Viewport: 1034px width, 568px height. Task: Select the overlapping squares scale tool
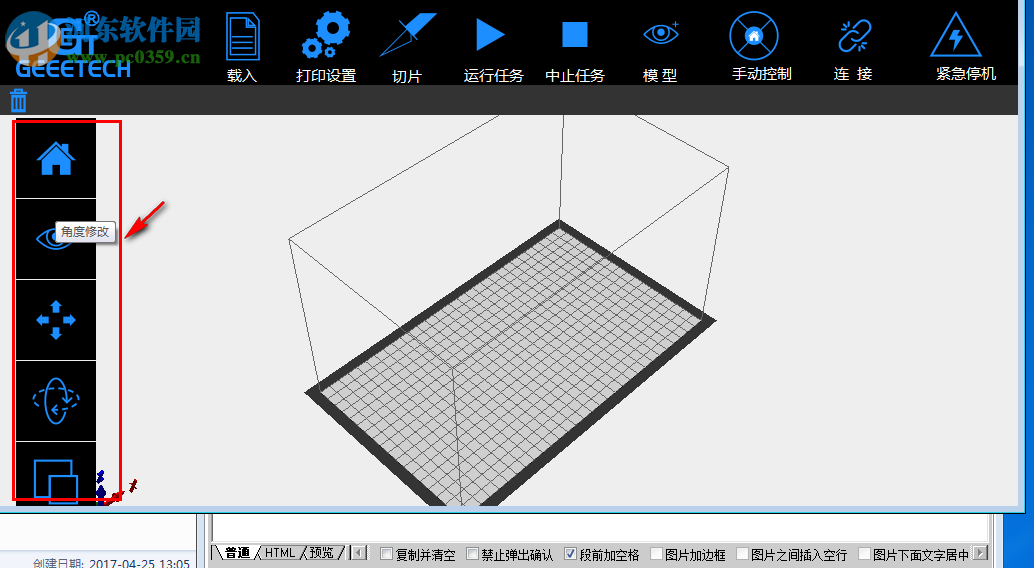pos(56,473)
